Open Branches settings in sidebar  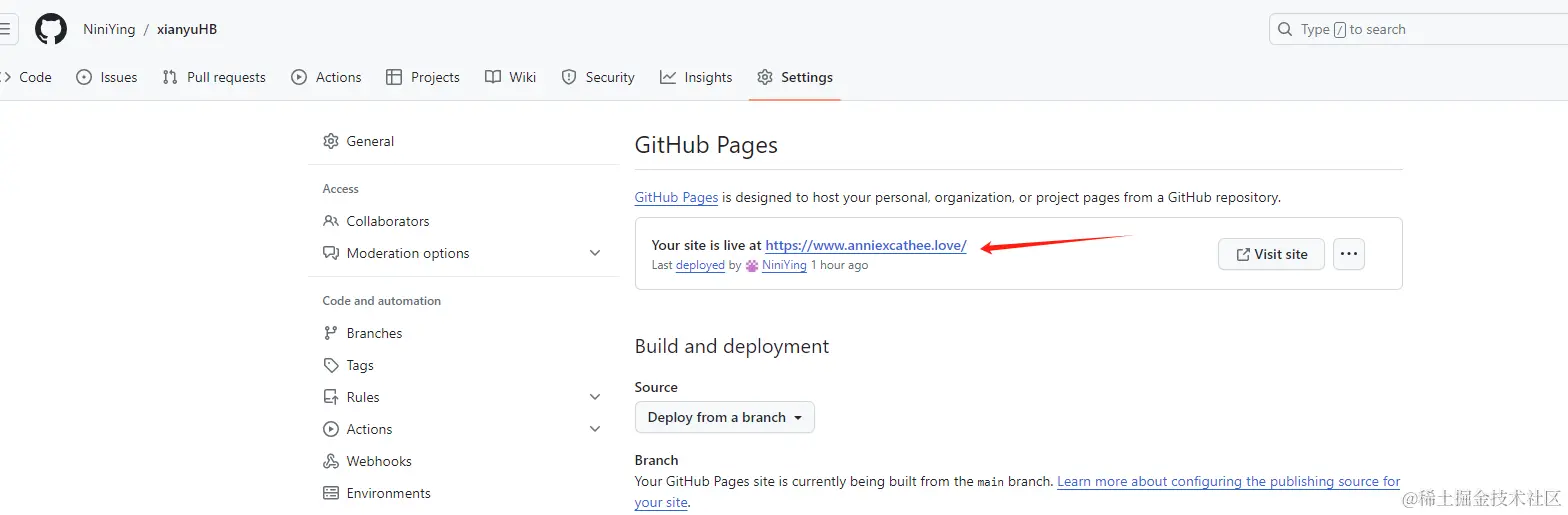[x=464, y=333]
